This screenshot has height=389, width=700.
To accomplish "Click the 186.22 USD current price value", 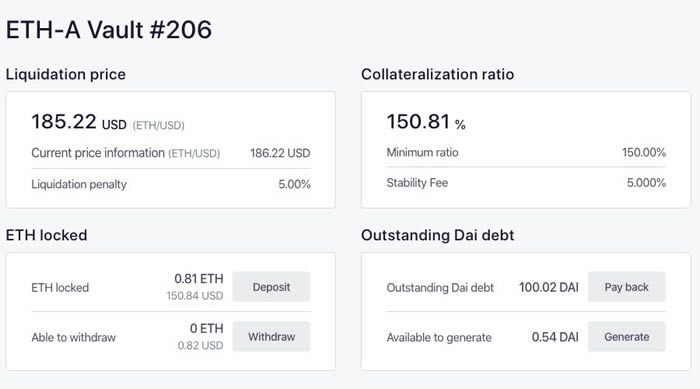I will [x=280, y=153].
